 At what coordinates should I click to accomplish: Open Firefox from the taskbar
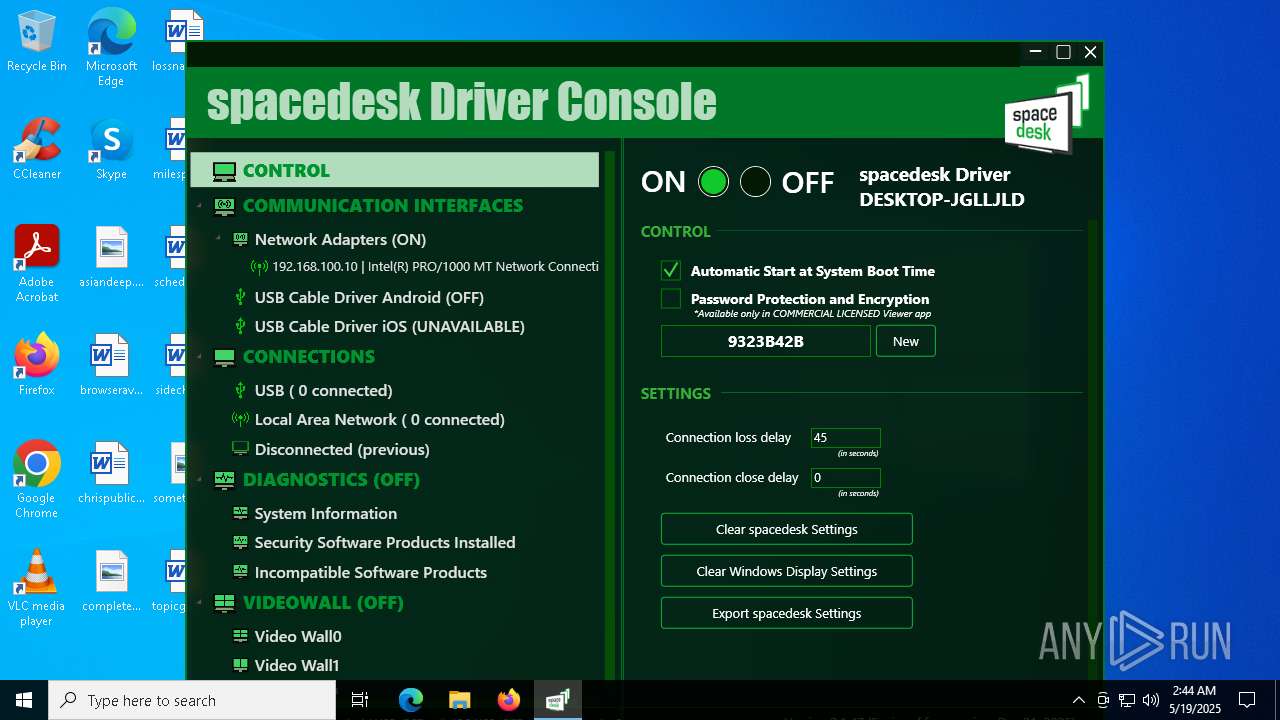click(508, 700)
